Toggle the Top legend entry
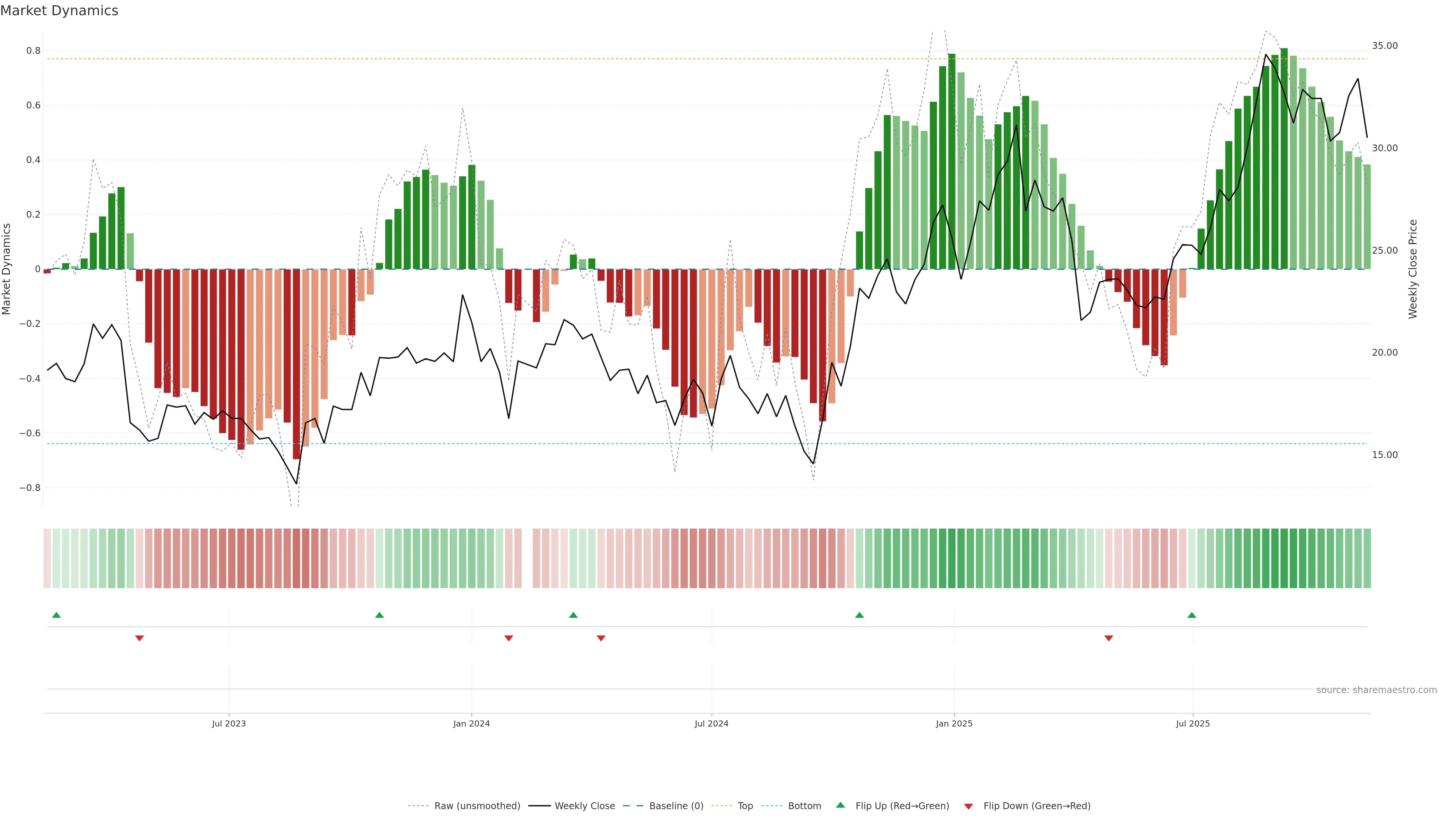This screenshot has height=819, width=1456. point(745,806)
